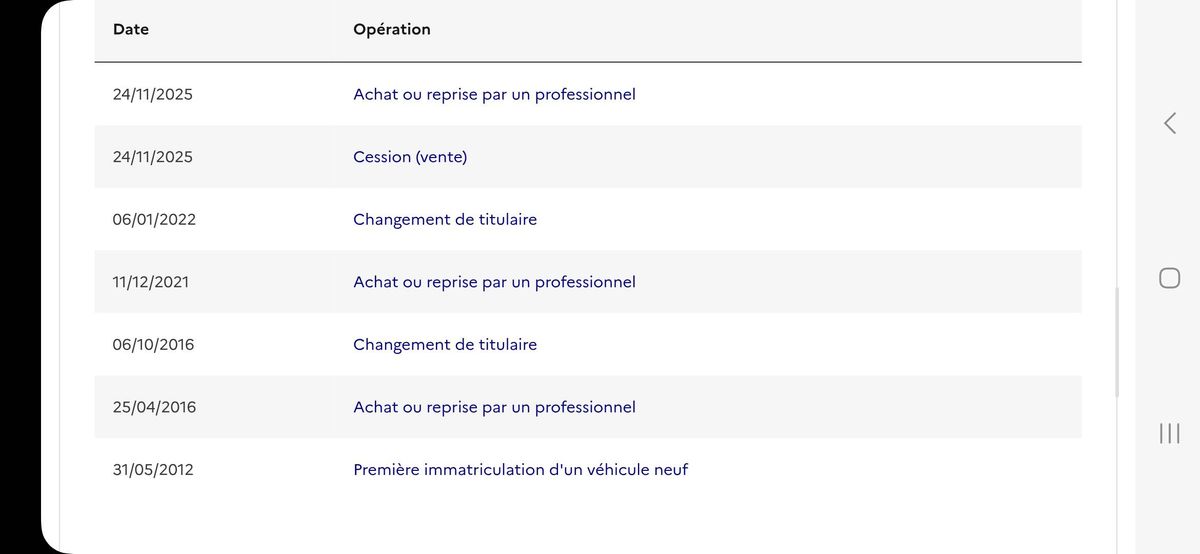
Task: Open 06/01/2022 Changement de titulaire
Action: click(x=445, y=220)
